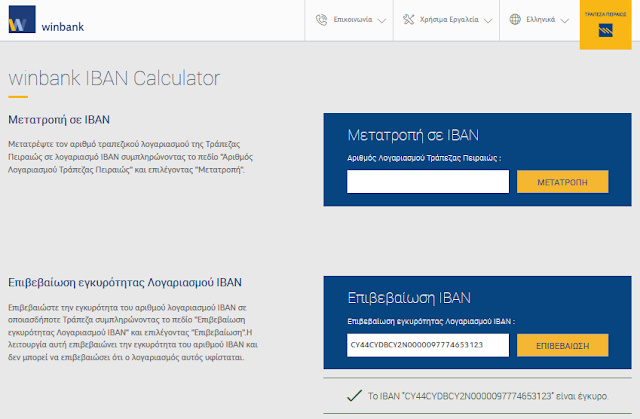Open the Τράπεζα Πειραιώς yellow logo
The height and width of the screenshot is (419, 640).
click(606, 25)
